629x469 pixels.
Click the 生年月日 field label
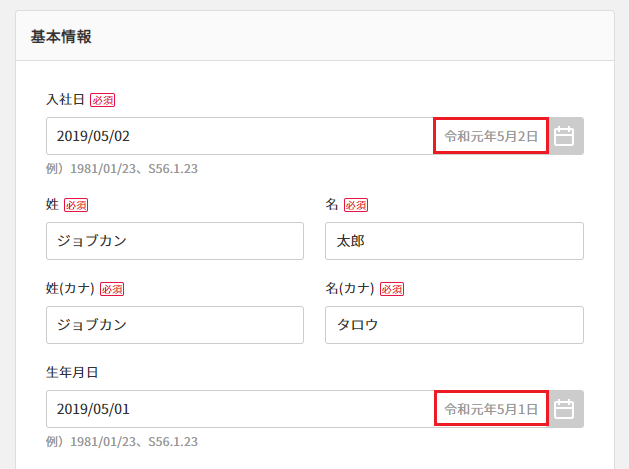(x=72, y=372)
